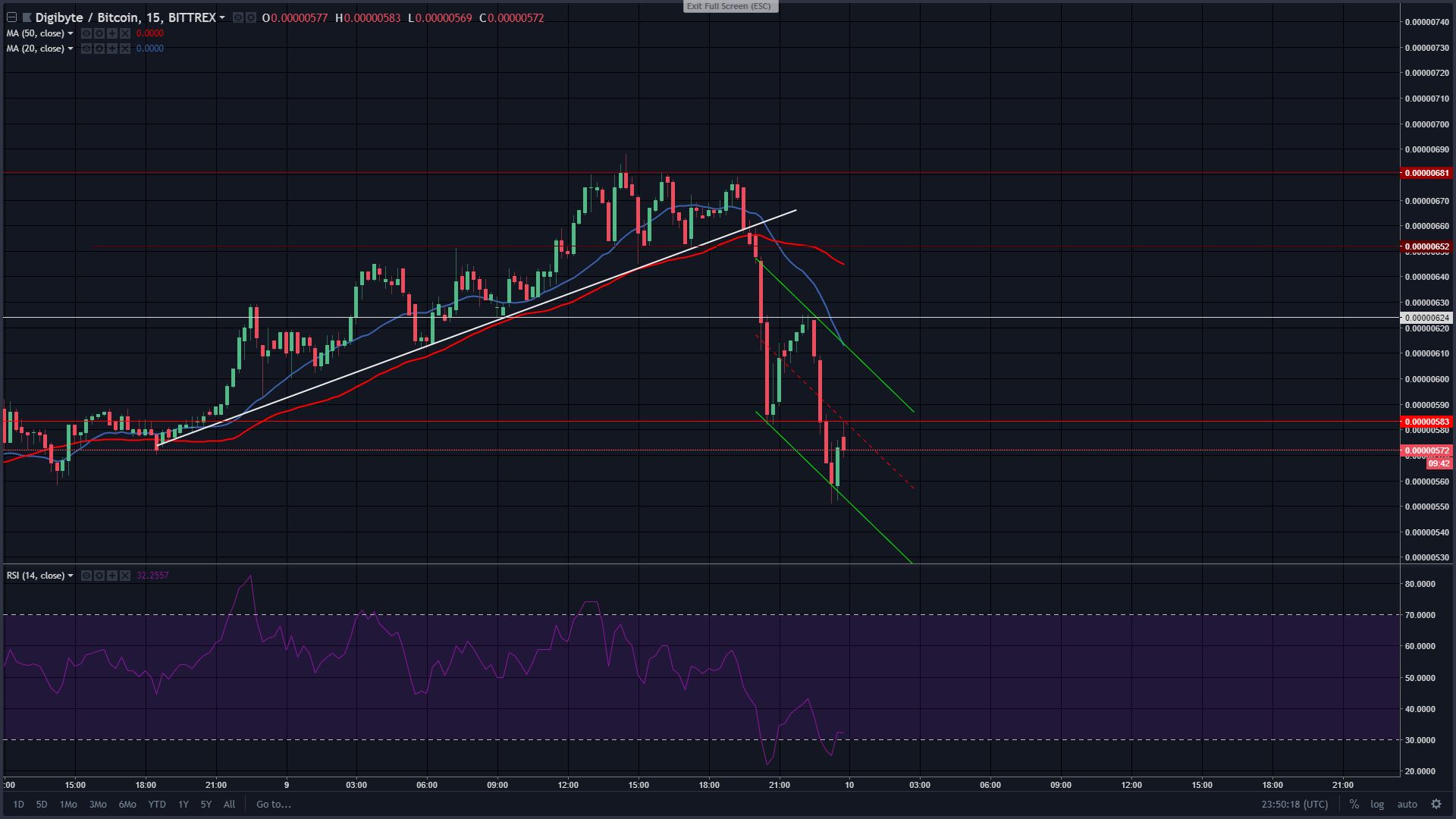
Task: Click the 70.0000 RSI axis label
Action: [1420, 615]
